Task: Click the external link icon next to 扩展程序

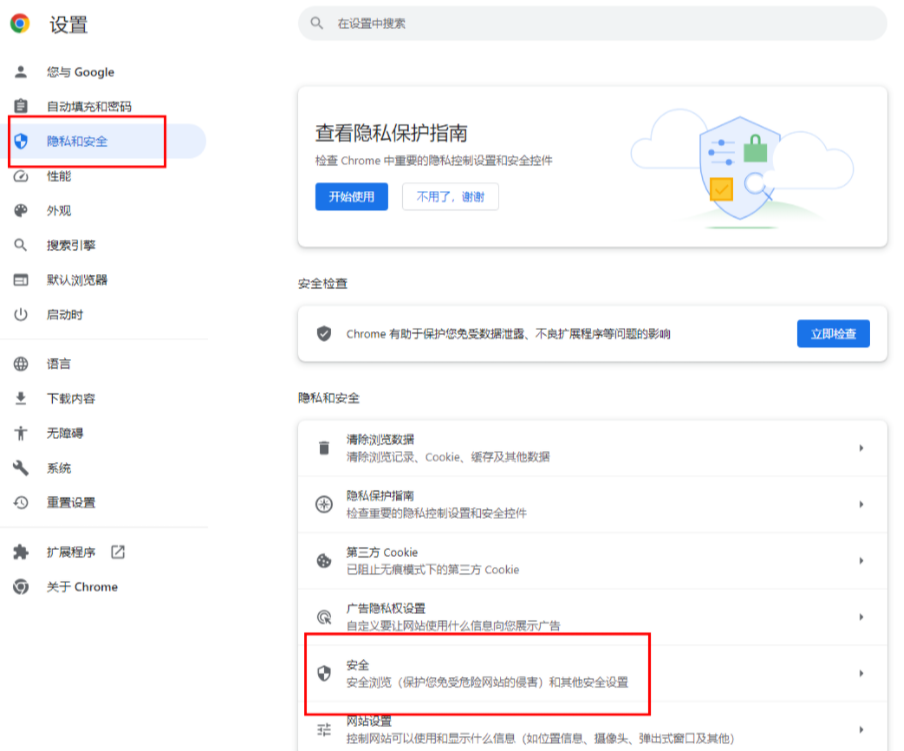Action: 118,552
